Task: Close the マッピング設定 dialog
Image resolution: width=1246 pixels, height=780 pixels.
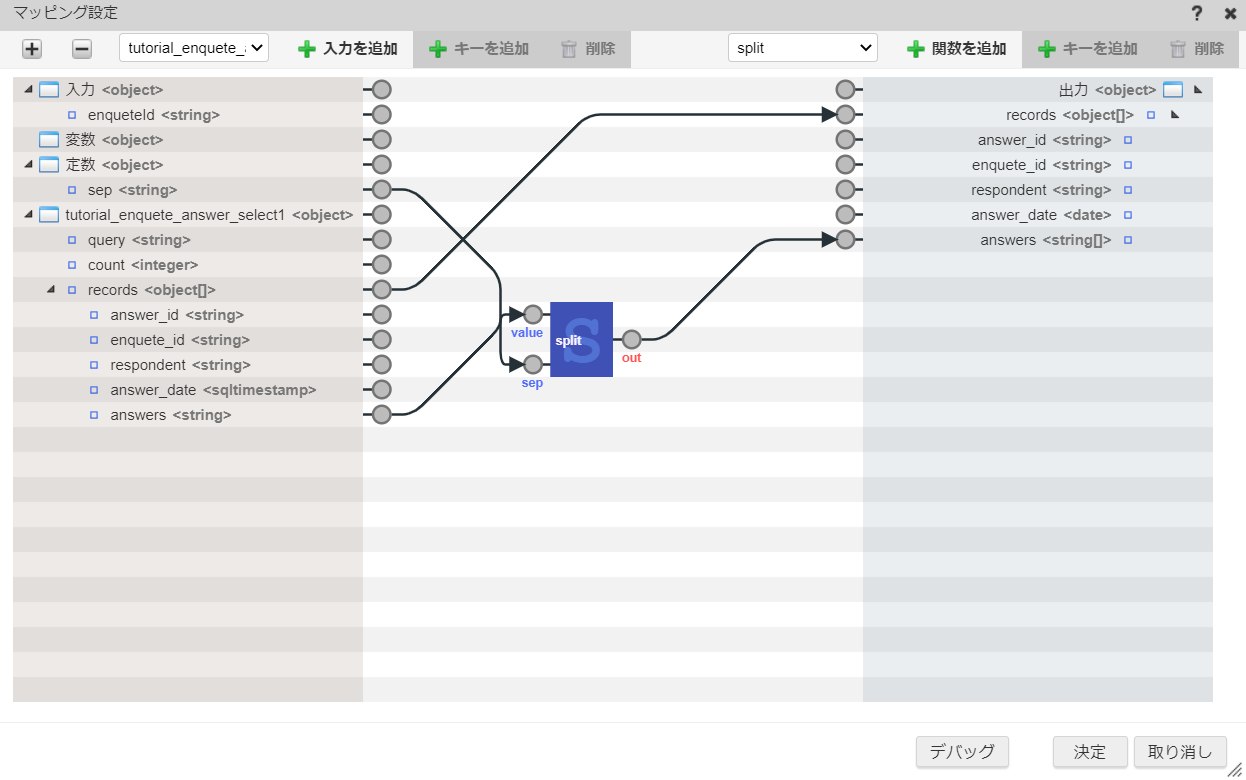Action: click(x=1230, y=14)
